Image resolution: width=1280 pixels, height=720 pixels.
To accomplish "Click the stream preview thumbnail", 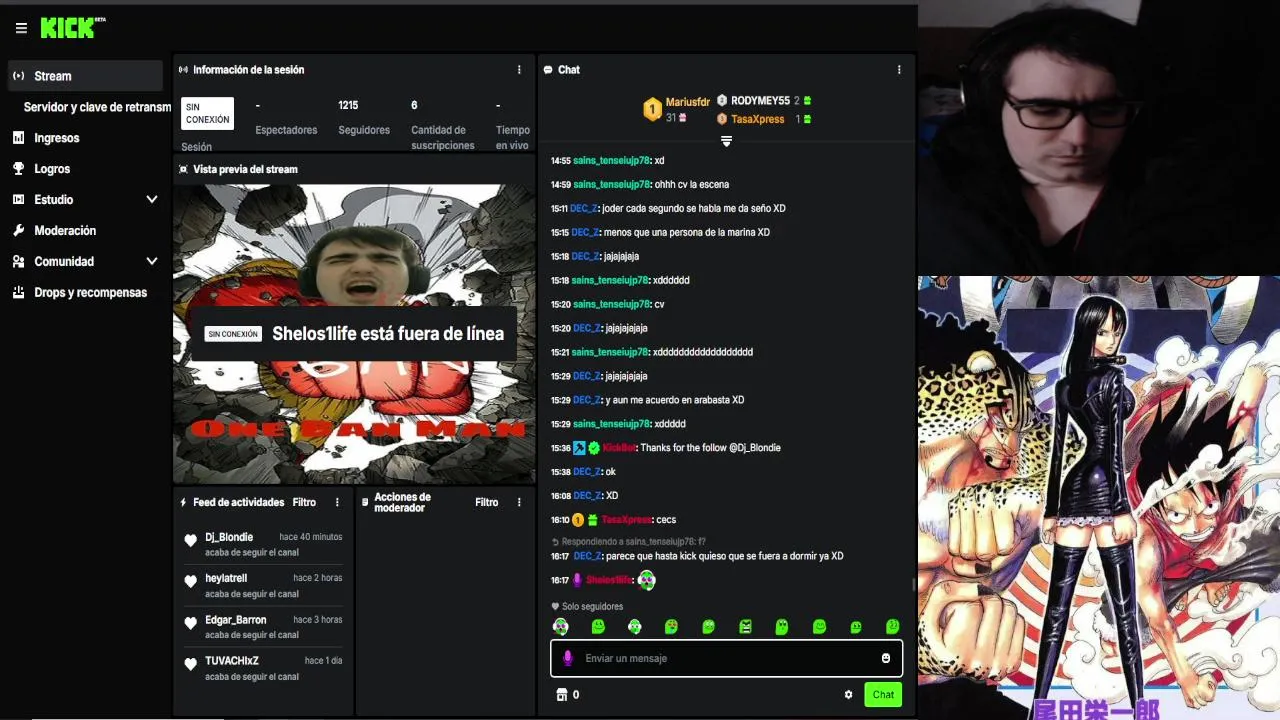I will 354,334.
